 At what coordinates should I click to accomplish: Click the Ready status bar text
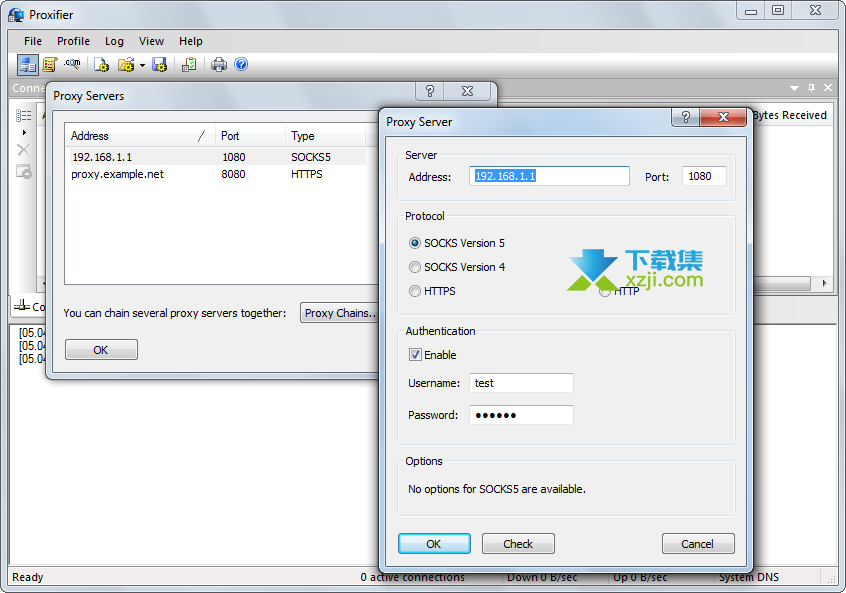[28, 577]
